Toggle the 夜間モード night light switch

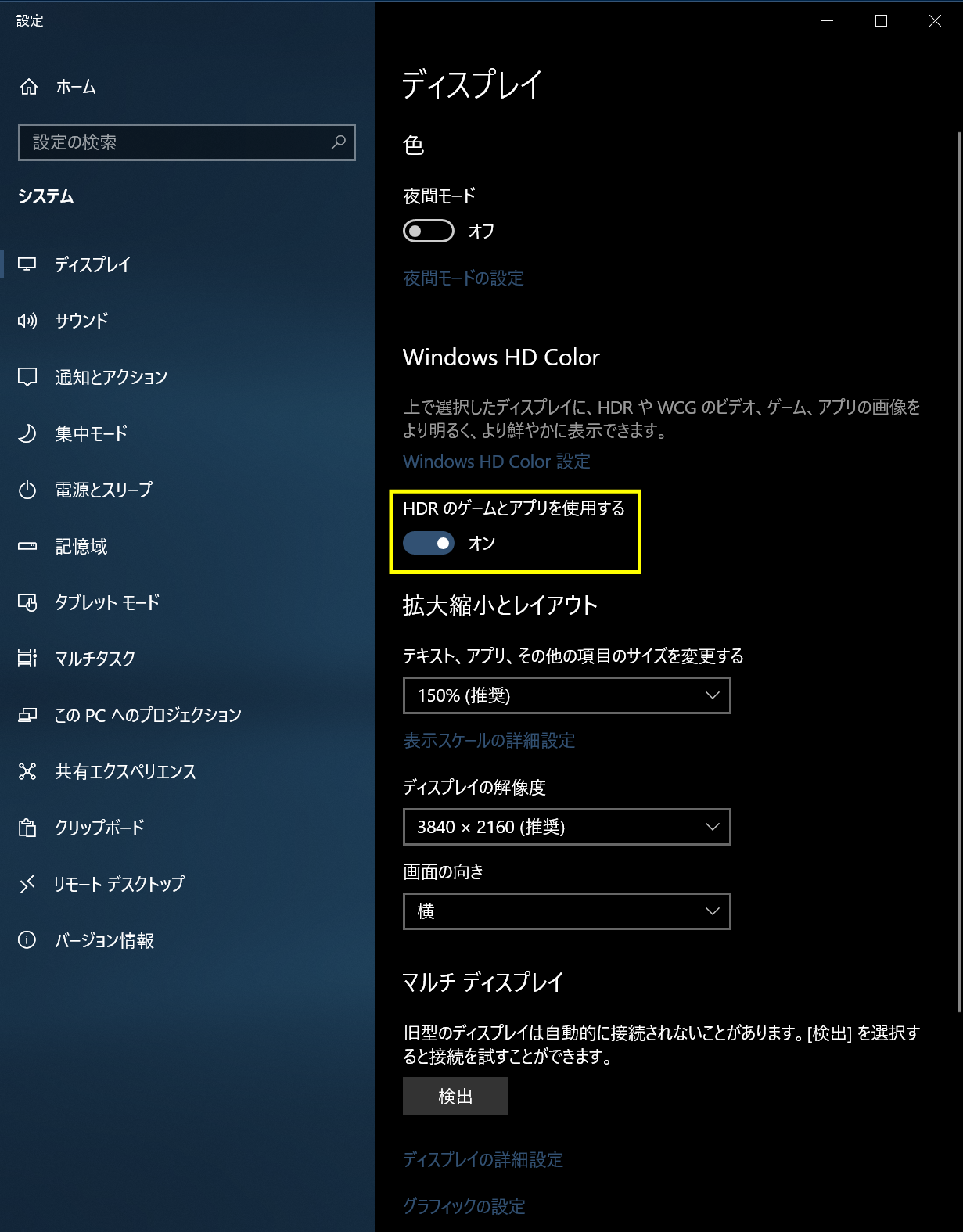429,231
